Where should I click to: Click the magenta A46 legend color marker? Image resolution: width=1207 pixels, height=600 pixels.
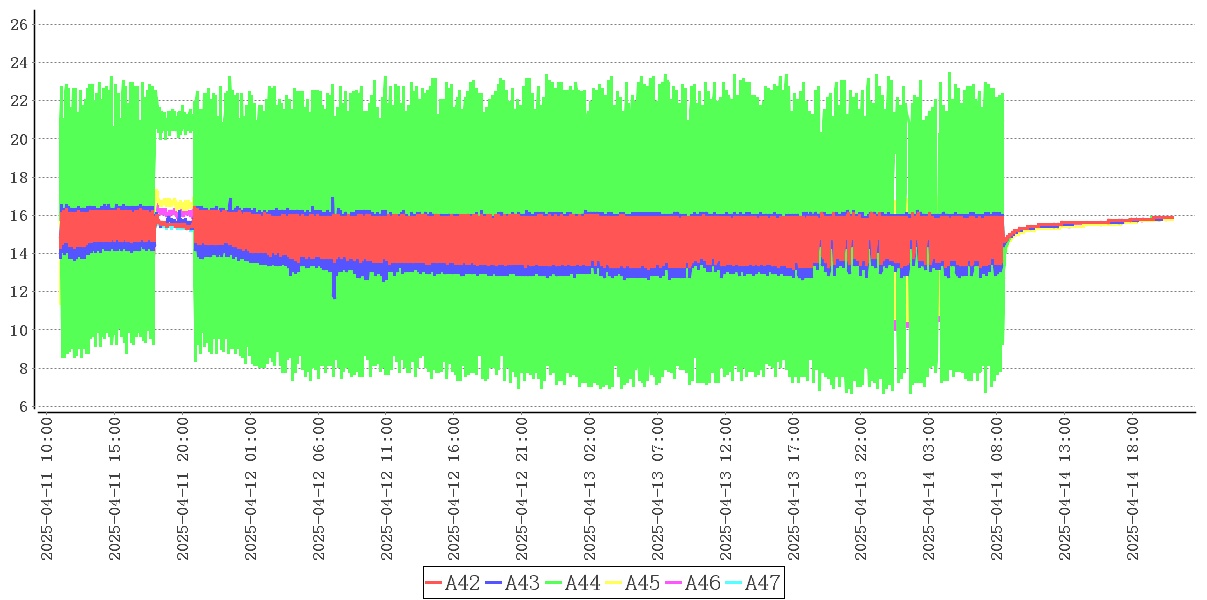(x=674, y=583)
